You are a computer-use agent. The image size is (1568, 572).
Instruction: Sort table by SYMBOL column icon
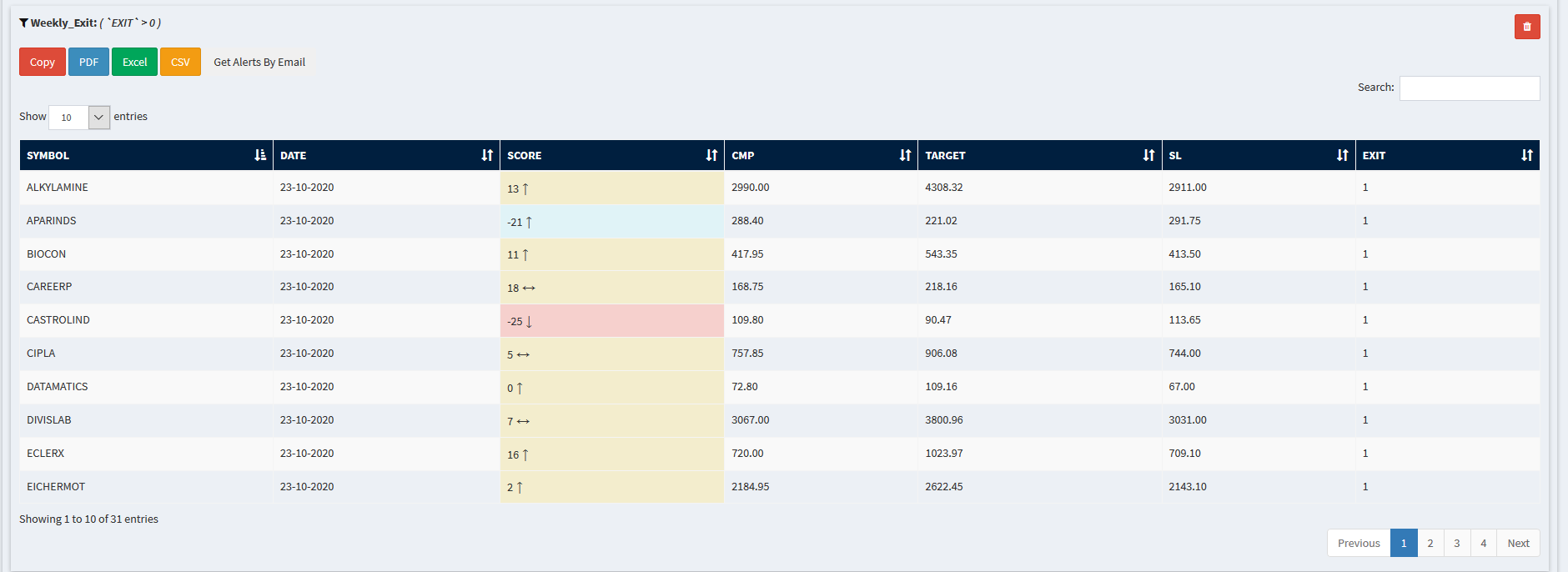[x=260, y=155]
